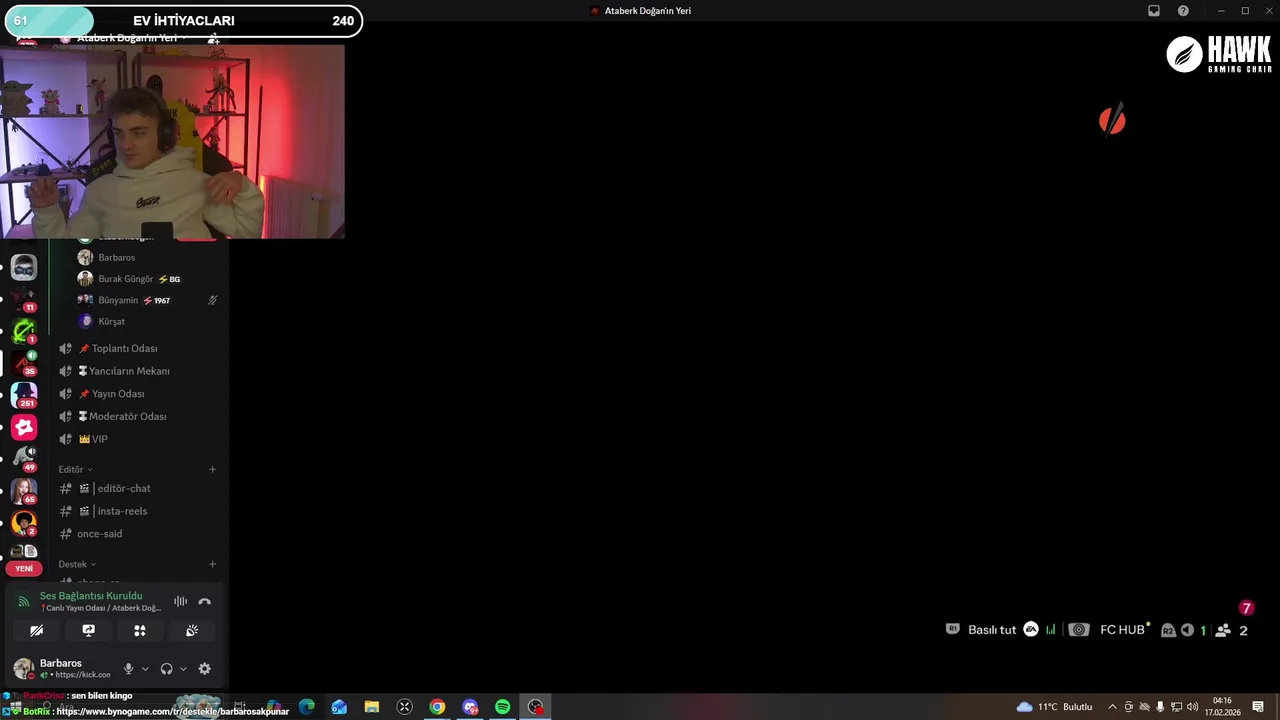Image resolution: width=1280 pixels, height=720 pixels.
Task: Open Discord help icon in title bar
Action: (1183, 11)
